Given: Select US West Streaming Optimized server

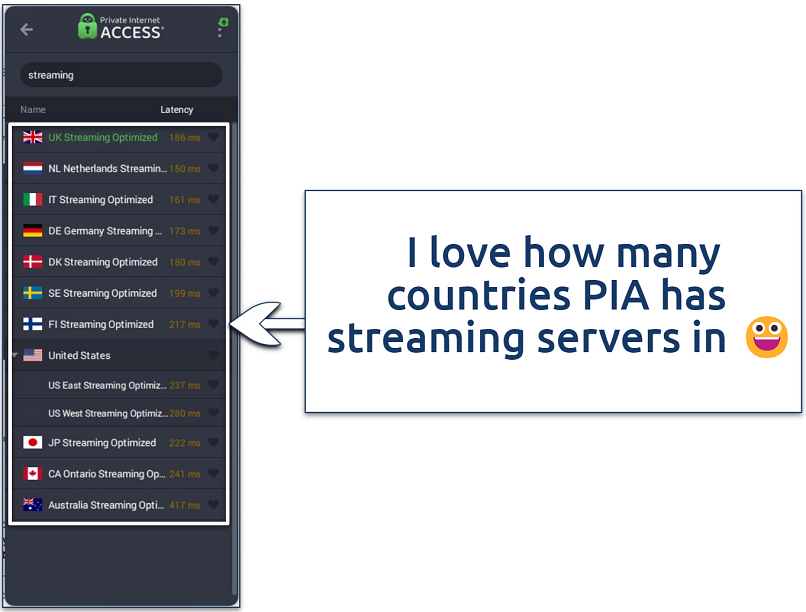Looking at the screenshot, I should pos(108,414).
